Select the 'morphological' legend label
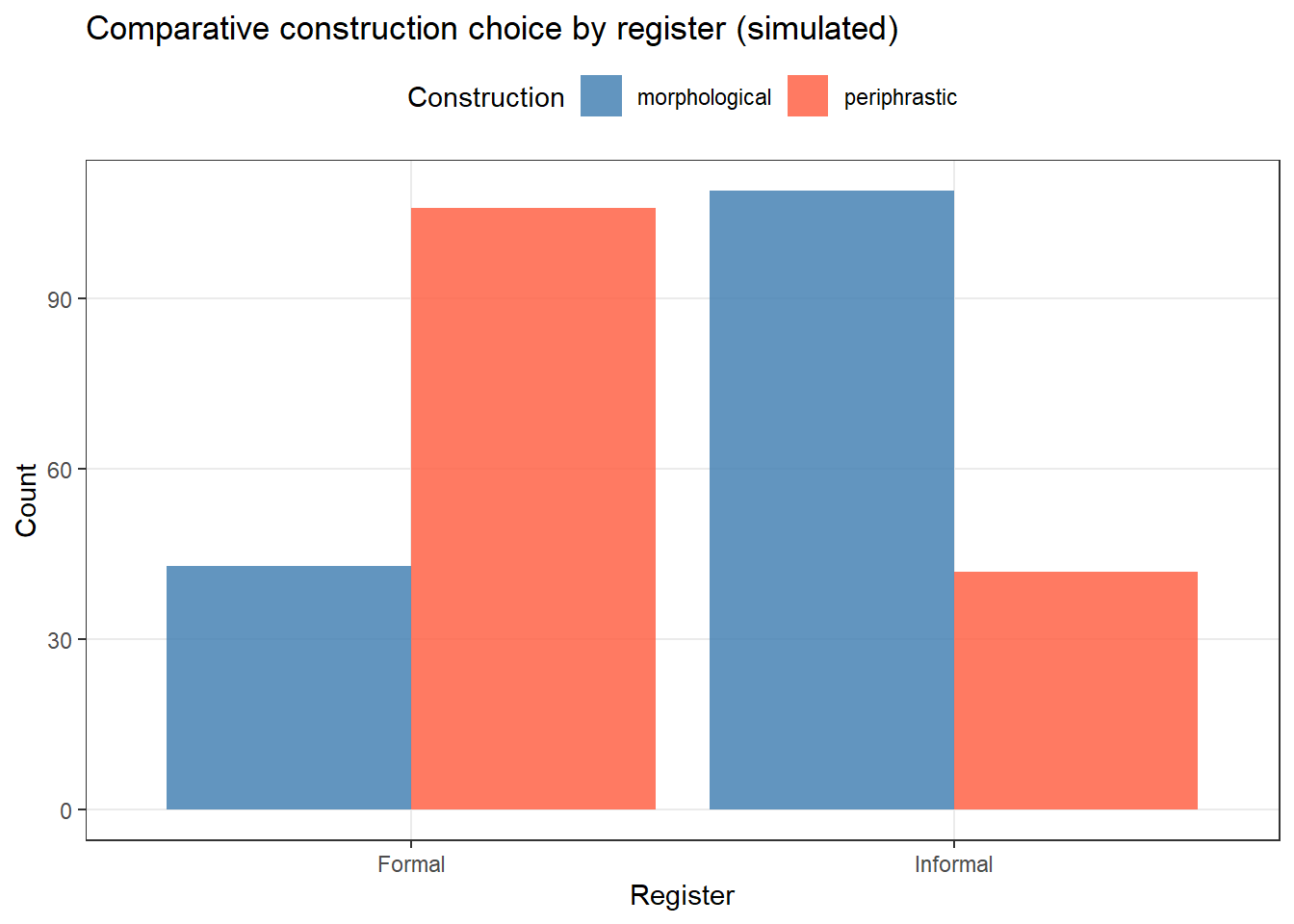 coord(704,98)
